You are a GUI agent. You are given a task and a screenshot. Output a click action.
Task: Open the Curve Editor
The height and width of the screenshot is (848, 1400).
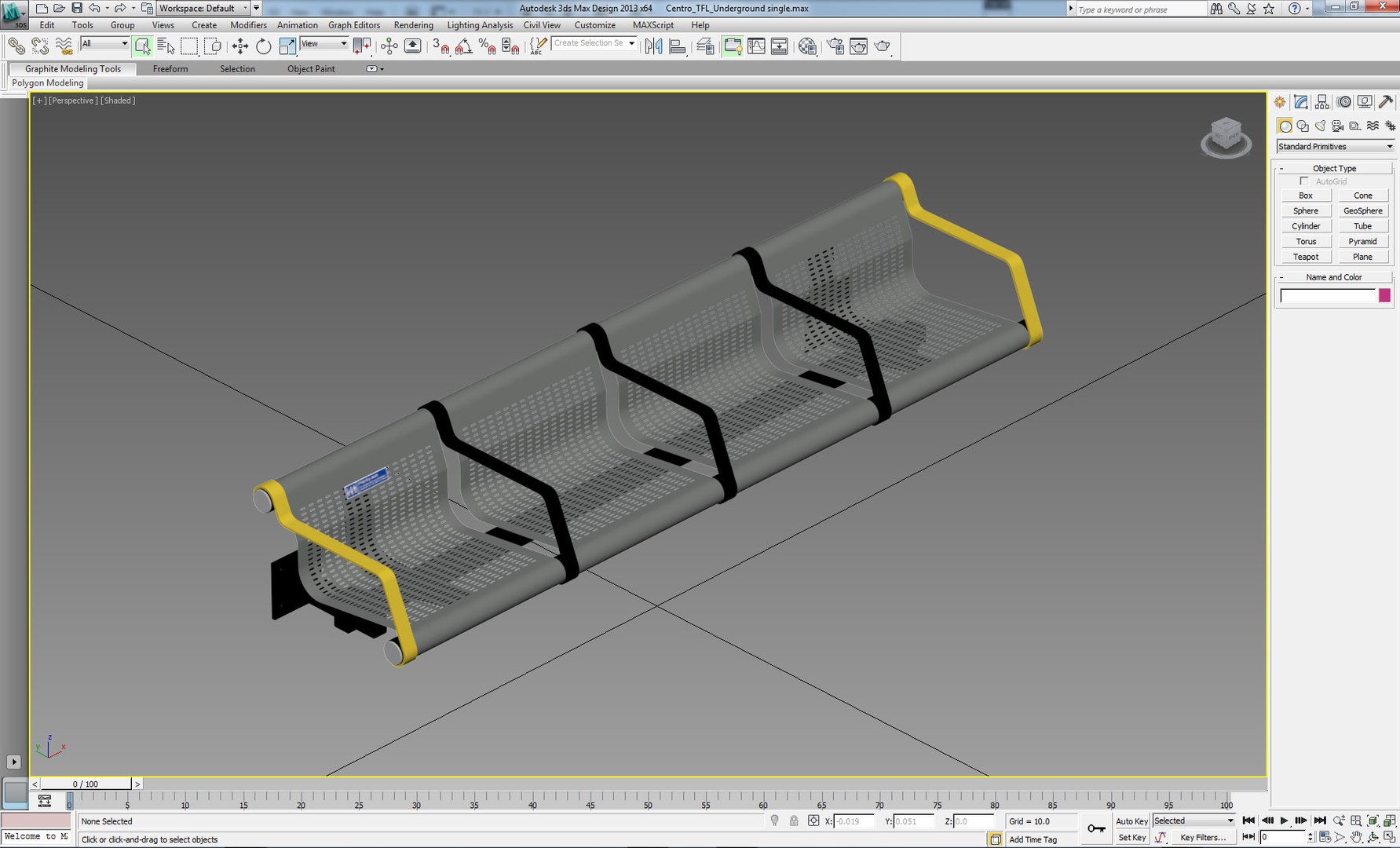(756, 46)
